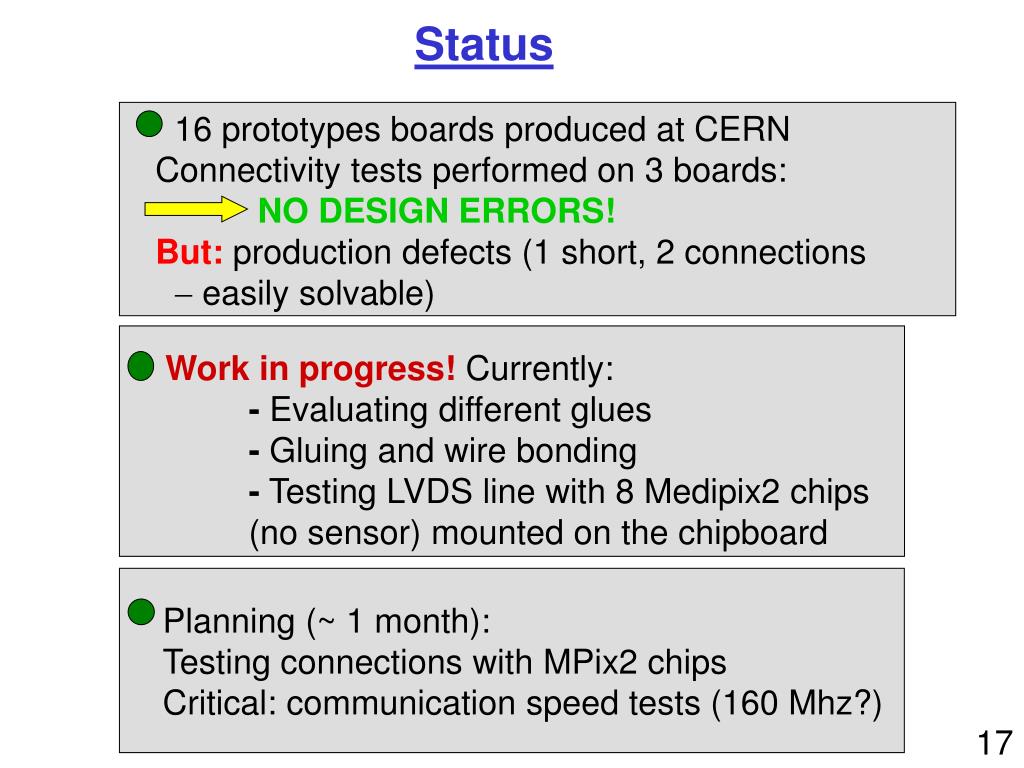Click the (no sensor) mounted on the chipboard line
This screenshot has height=768, width=1024.
[539, 534]
